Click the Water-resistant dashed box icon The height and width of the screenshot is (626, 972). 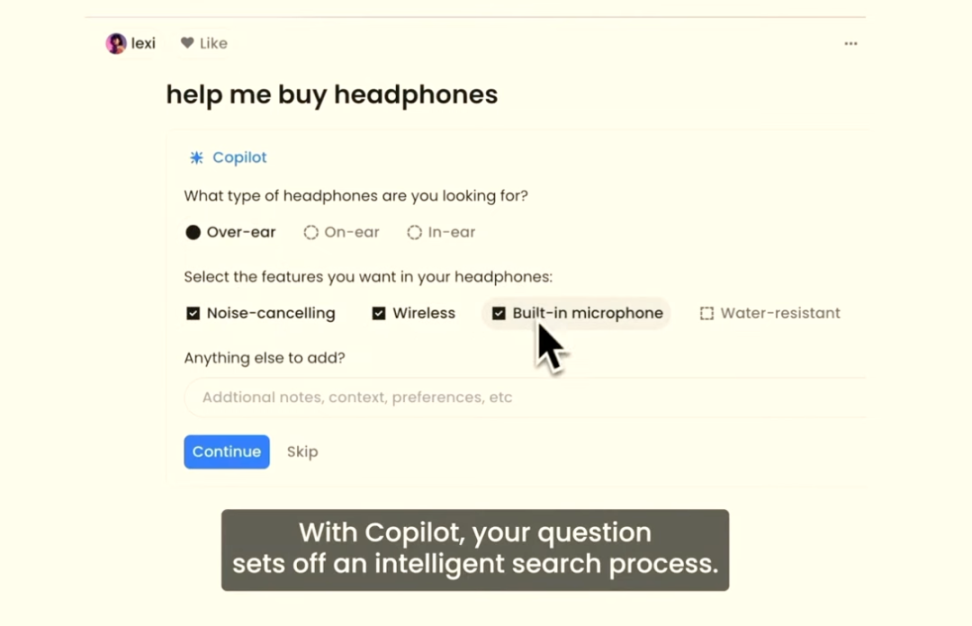click(707, 313)
